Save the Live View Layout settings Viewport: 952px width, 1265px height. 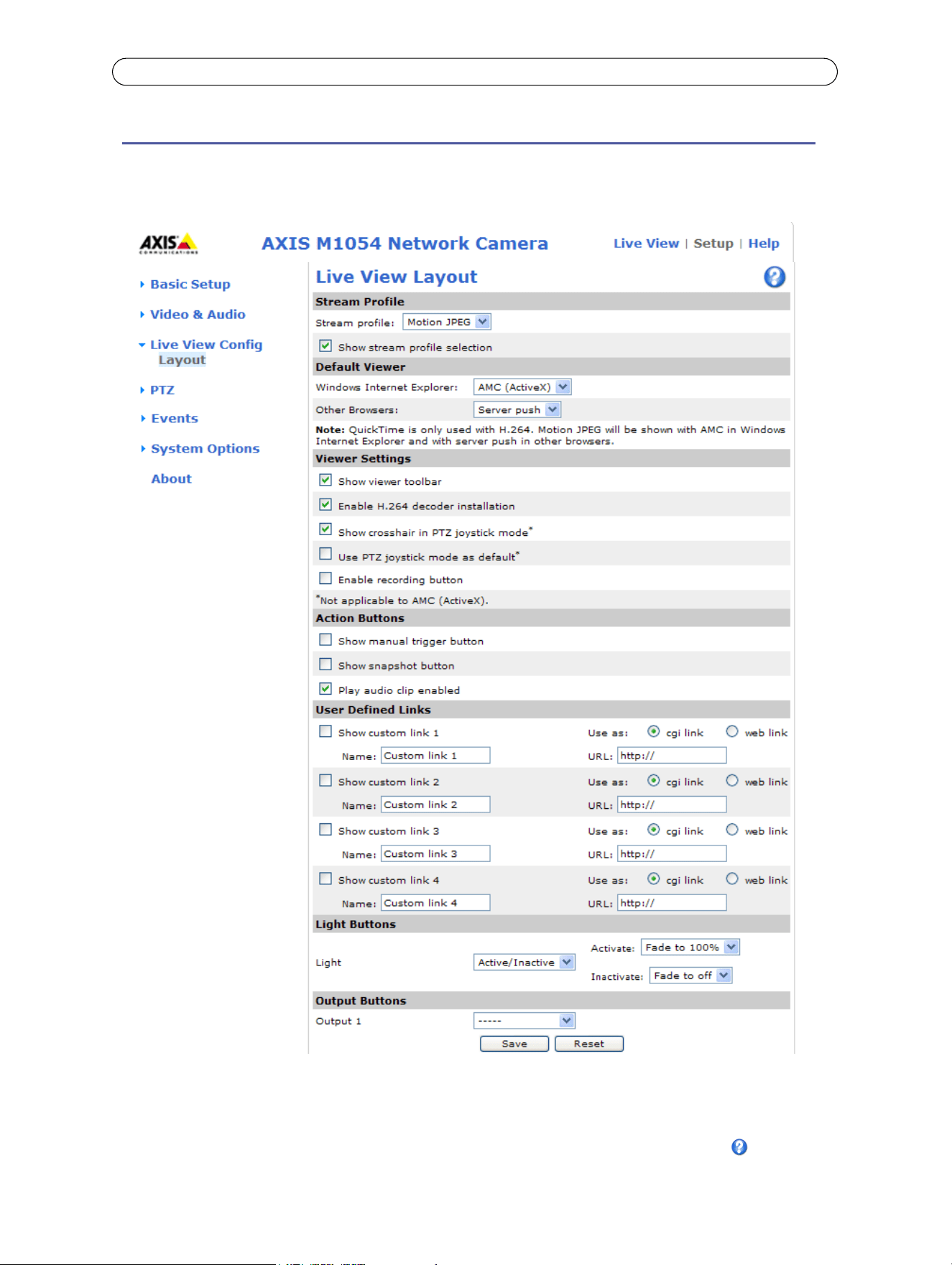click(514, 1044)
